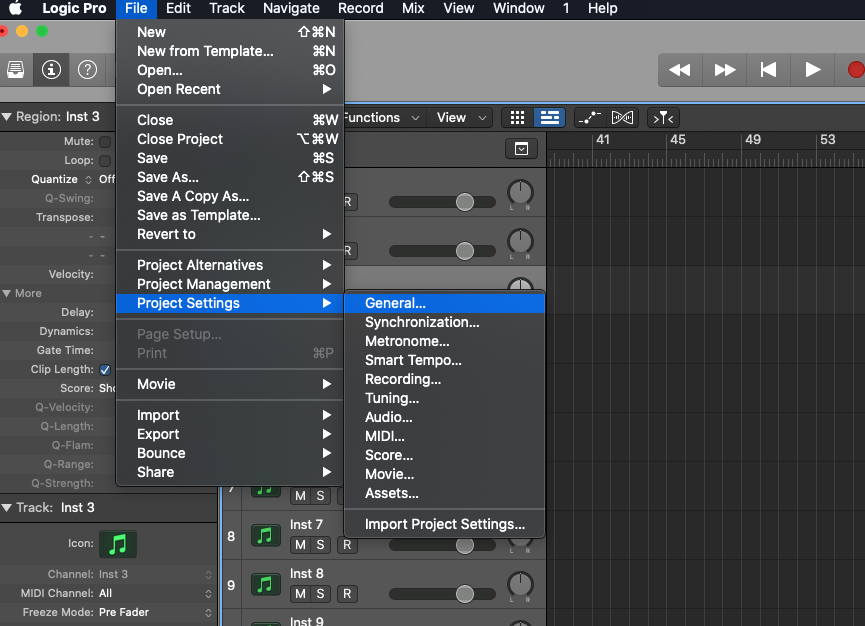Open the Freeze Mode popup
Viewport: 865px width, 626px height.
click(208, 613)
